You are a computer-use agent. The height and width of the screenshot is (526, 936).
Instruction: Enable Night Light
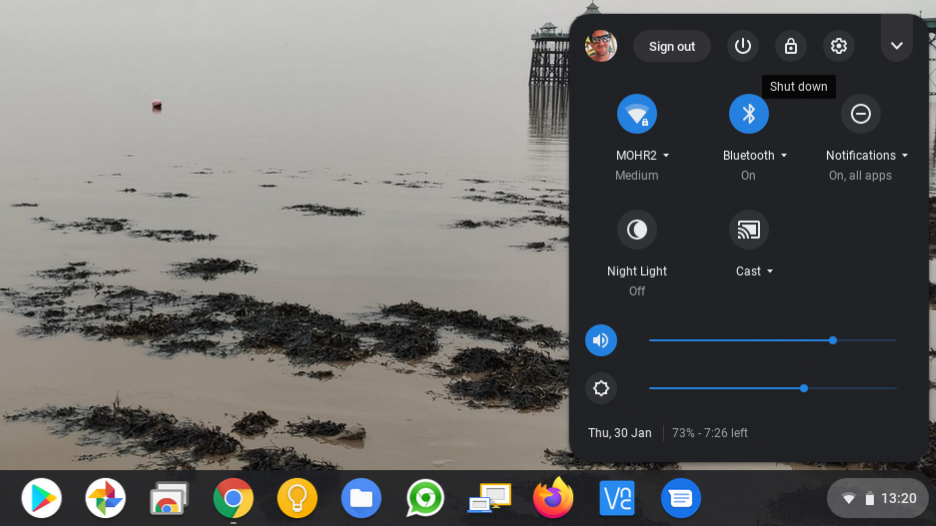click(x=637, y=229)
